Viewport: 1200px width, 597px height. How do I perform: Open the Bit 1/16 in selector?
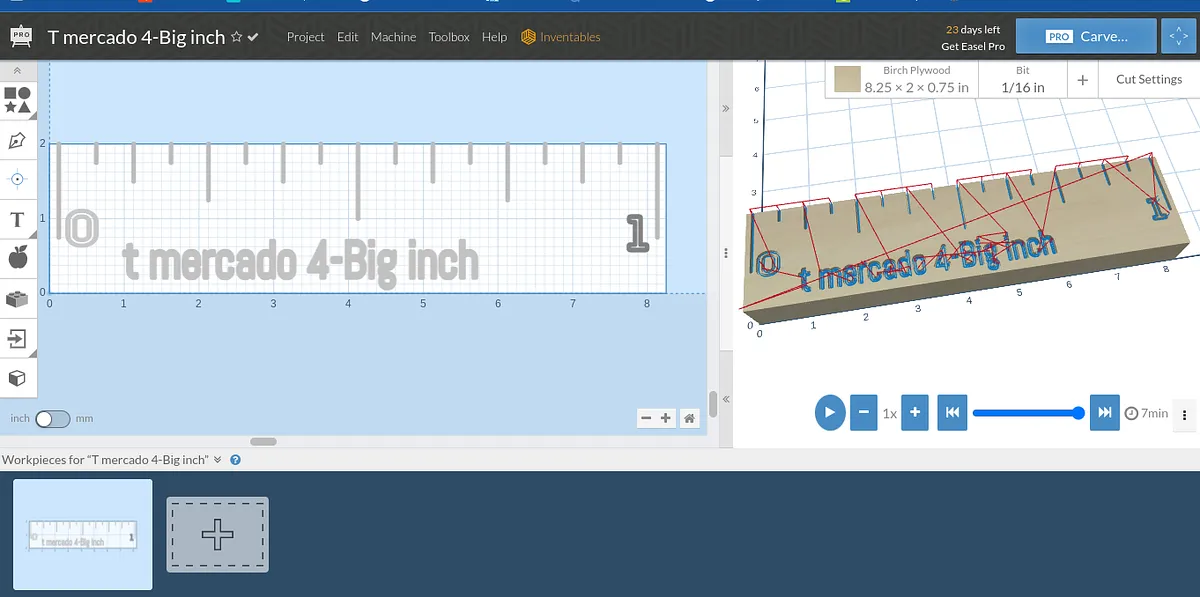click(x=1023, y=80)
